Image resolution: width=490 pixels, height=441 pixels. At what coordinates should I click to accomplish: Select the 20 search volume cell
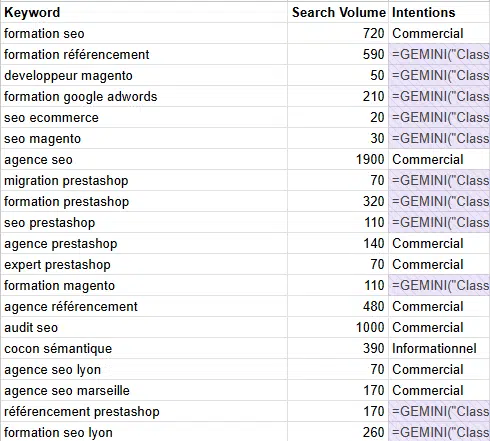tap(338, 117)
